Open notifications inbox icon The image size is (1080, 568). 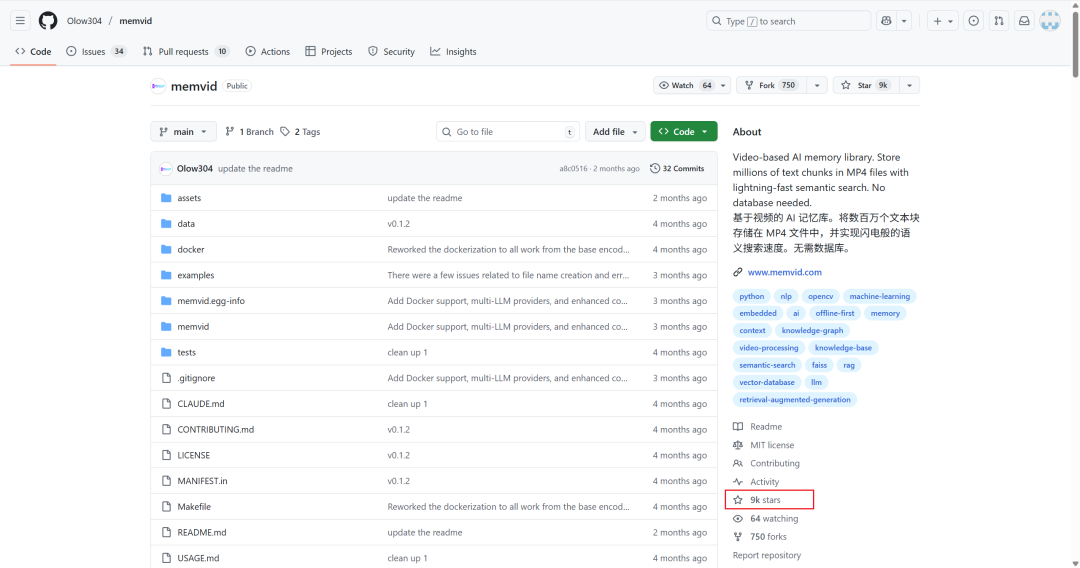point(1024,21)
